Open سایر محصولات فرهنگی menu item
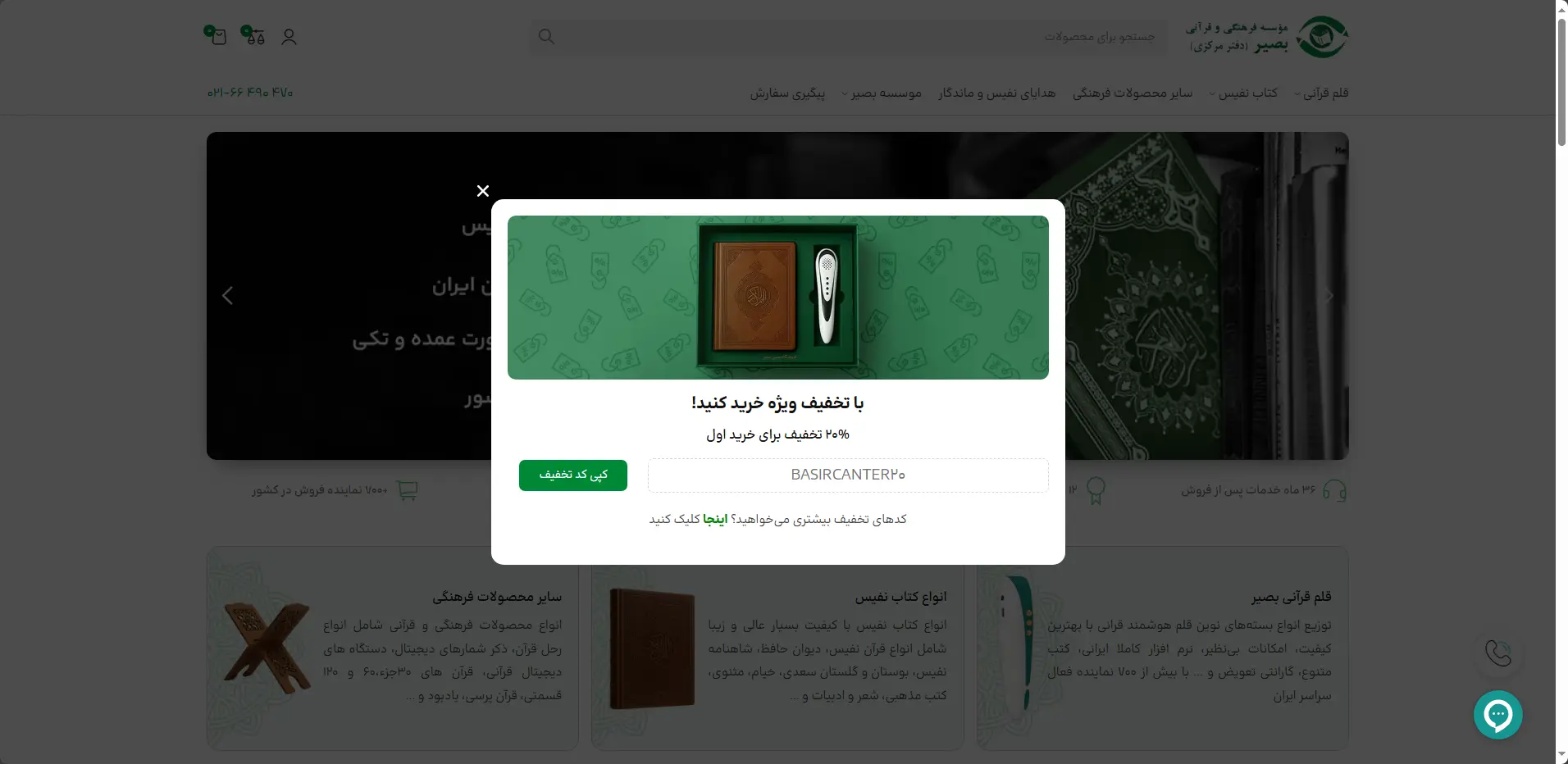Screen dimensions: 1568x764 [1133, 93]
